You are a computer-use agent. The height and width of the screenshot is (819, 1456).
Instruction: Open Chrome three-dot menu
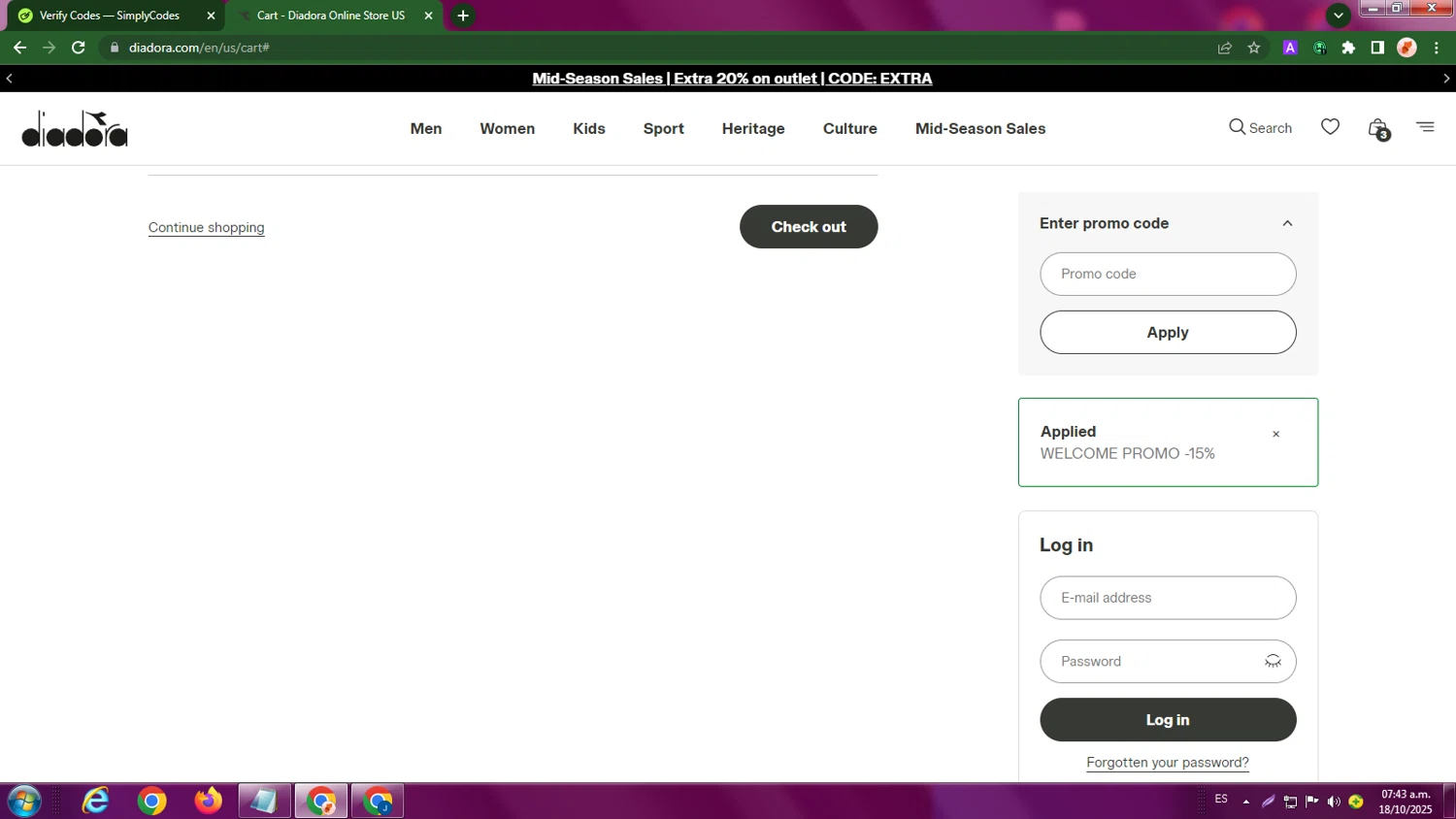[x=1437, y=48]
